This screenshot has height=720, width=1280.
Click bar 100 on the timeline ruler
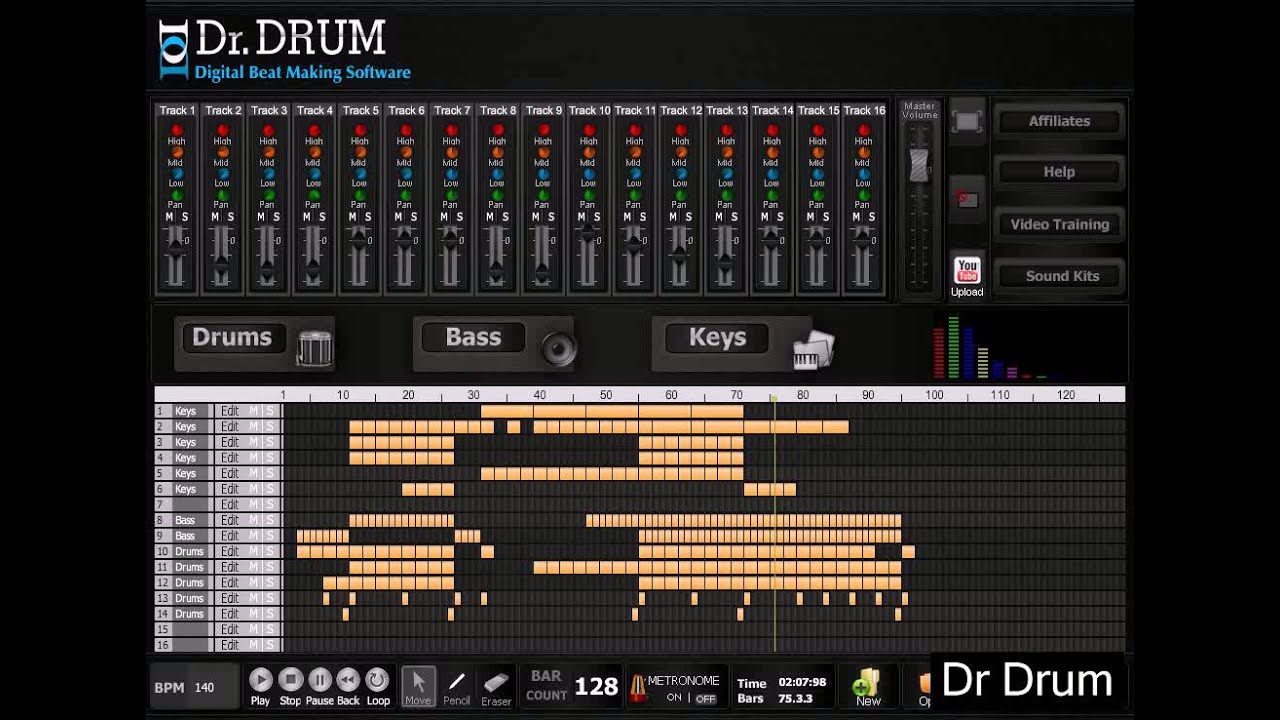(934, 395)
